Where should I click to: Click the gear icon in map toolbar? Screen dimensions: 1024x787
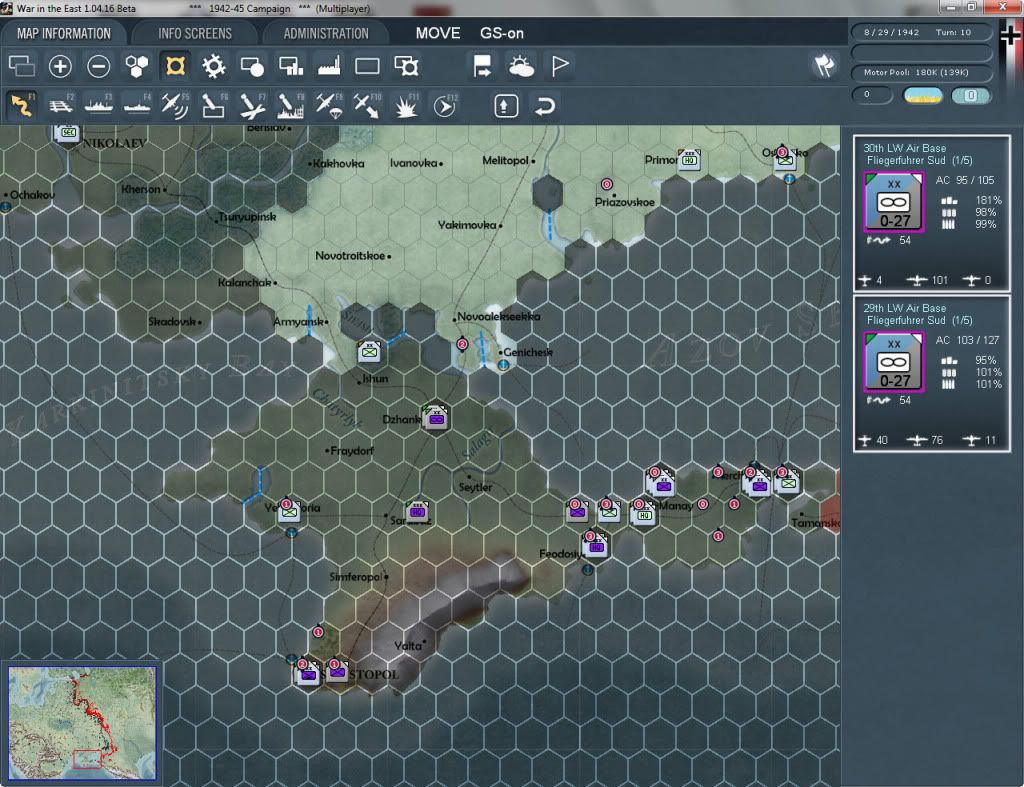coord(214,66)
